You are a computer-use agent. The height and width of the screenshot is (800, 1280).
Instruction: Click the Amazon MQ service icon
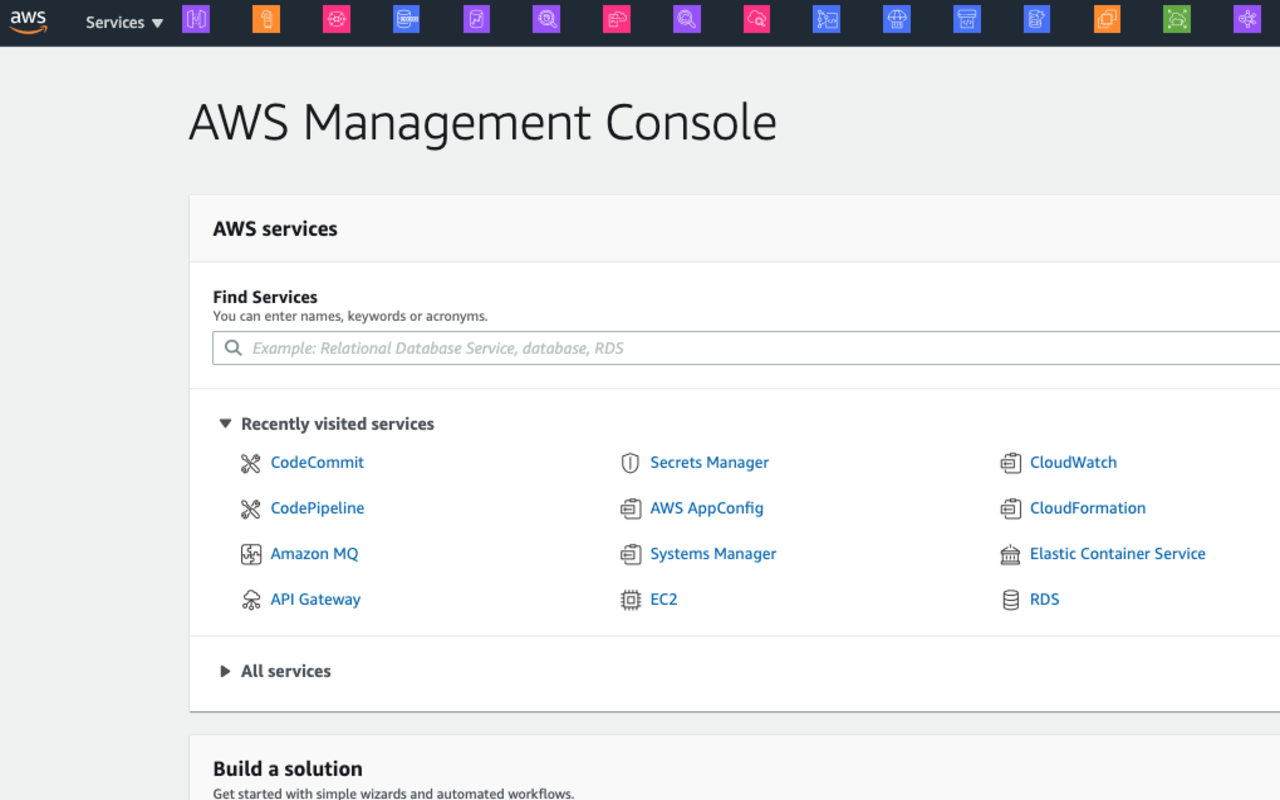(x=251, y=554)
